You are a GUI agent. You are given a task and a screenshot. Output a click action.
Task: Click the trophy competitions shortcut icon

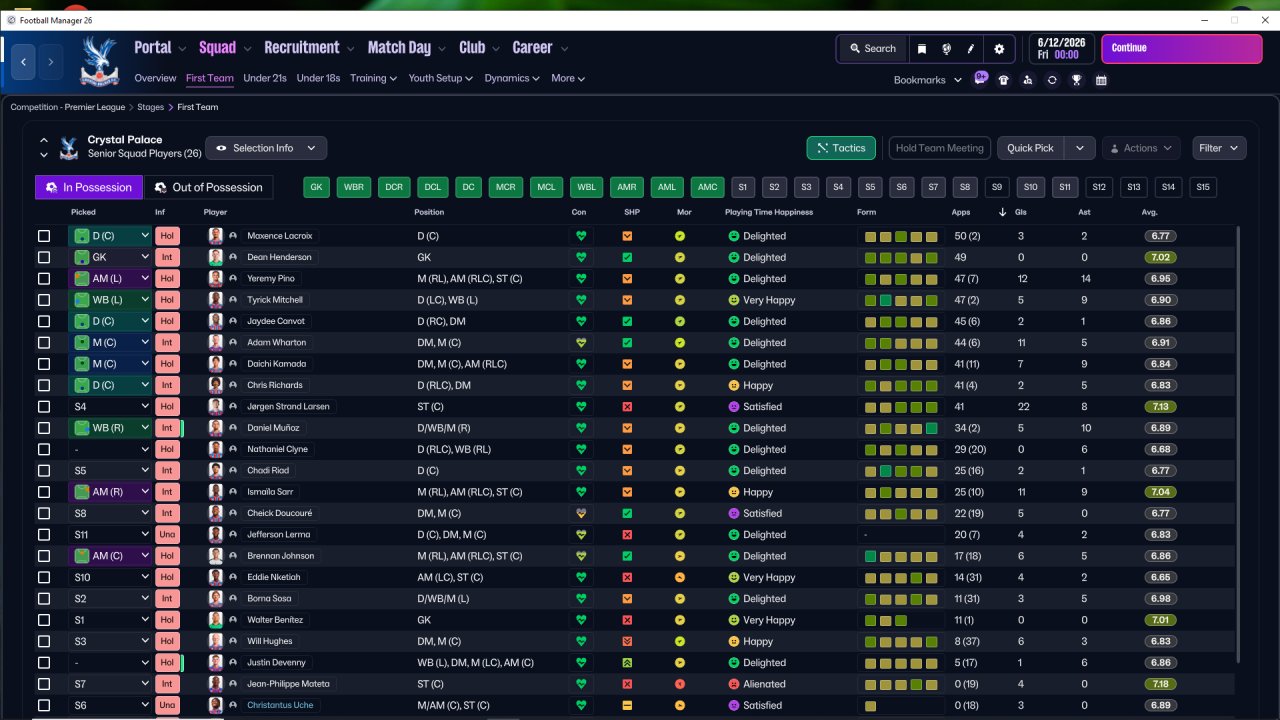pyautogui.click(x=1076, y=80)
